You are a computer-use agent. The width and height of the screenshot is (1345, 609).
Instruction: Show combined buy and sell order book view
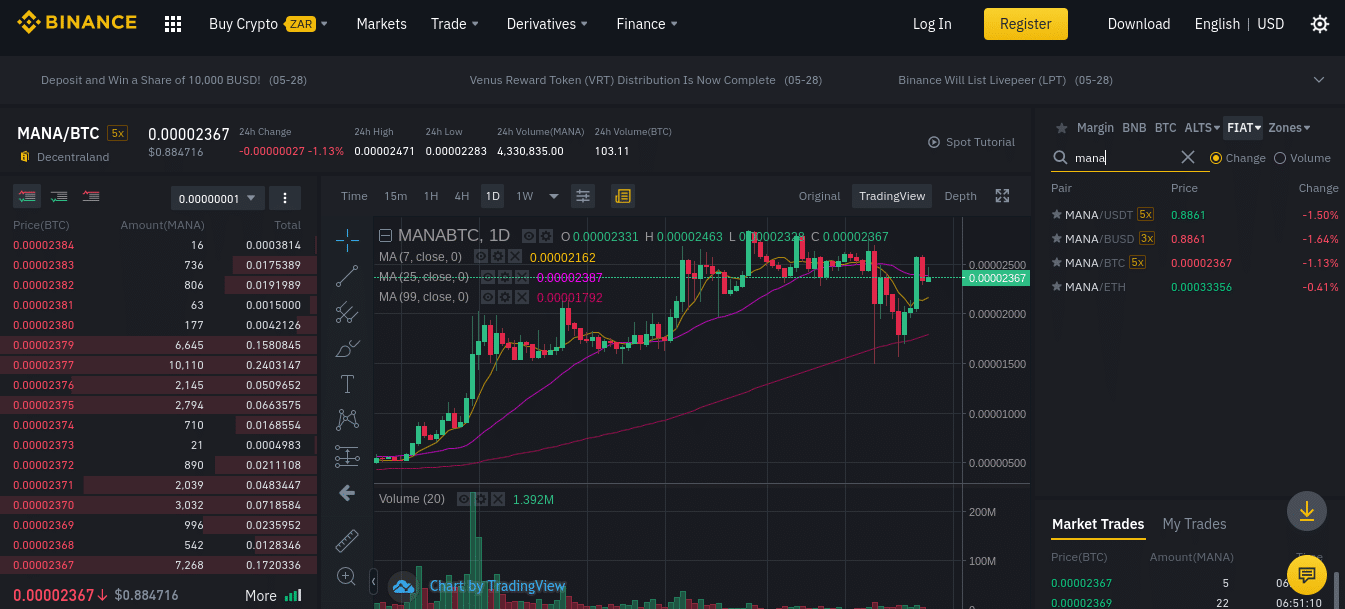coord(27,197)
